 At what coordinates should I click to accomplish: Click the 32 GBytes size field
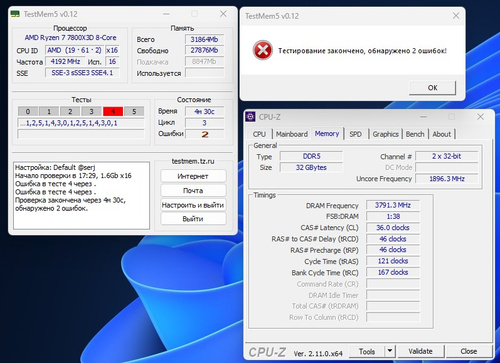coord(311,167)
